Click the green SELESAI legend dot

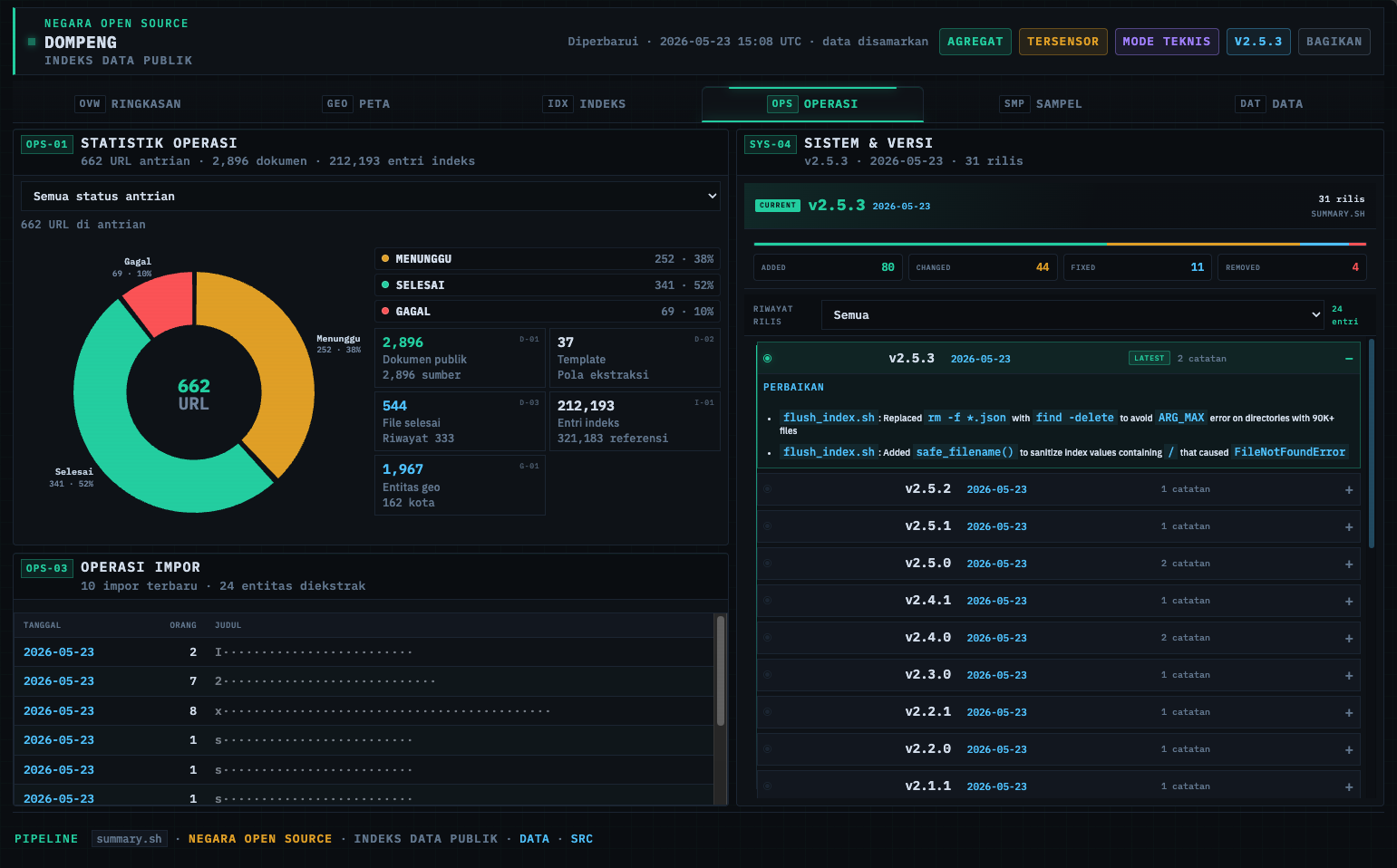click(x=385, y=285)
